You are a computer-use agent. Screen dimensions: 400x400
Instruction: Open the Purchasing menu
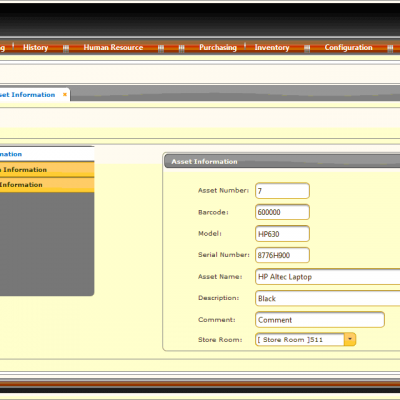[218, 47]
